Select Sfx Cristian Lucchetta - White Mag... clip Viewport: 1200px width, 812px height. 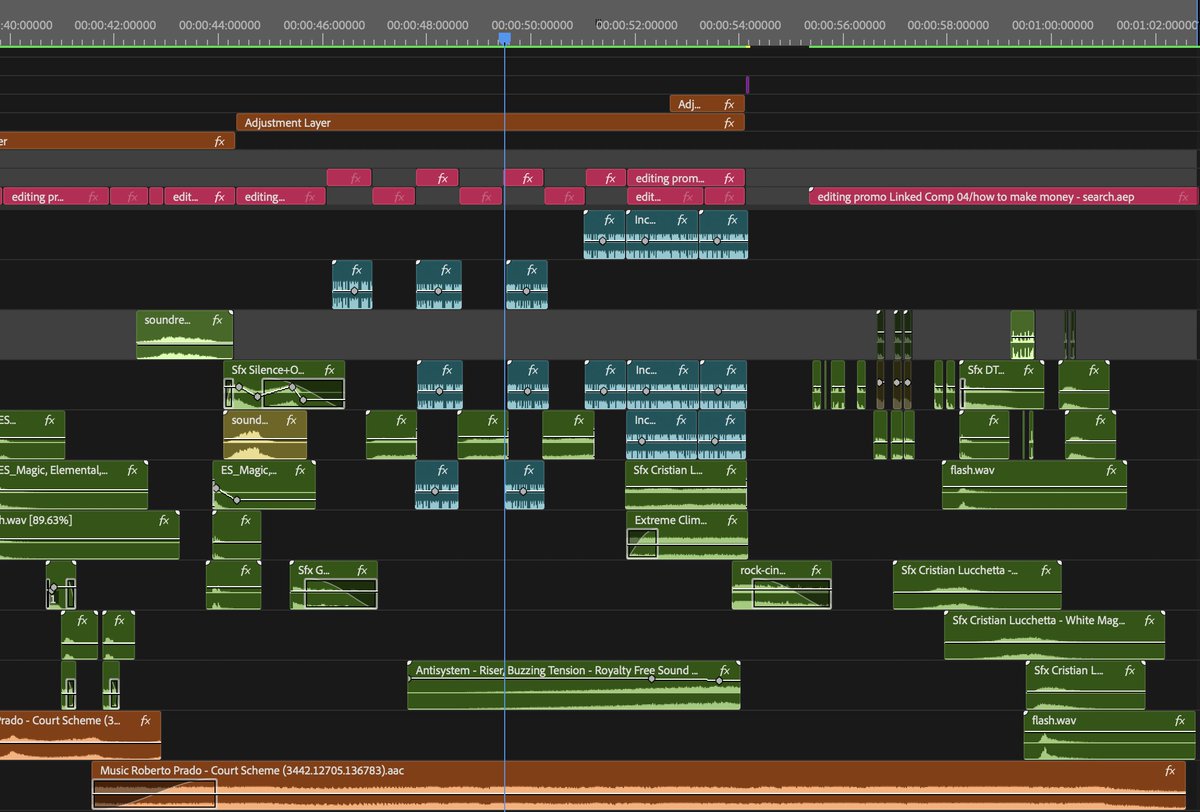pyautogui.click(x=1054, y=636)
